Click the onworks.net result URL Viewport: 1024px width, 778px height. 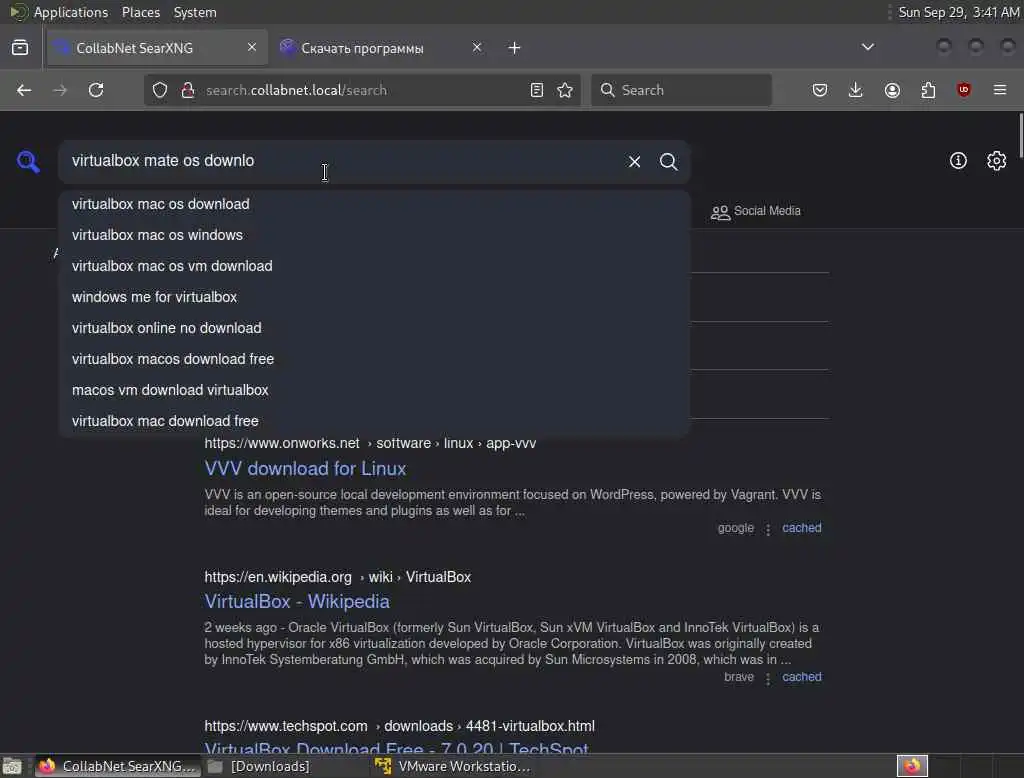(370, 443)
